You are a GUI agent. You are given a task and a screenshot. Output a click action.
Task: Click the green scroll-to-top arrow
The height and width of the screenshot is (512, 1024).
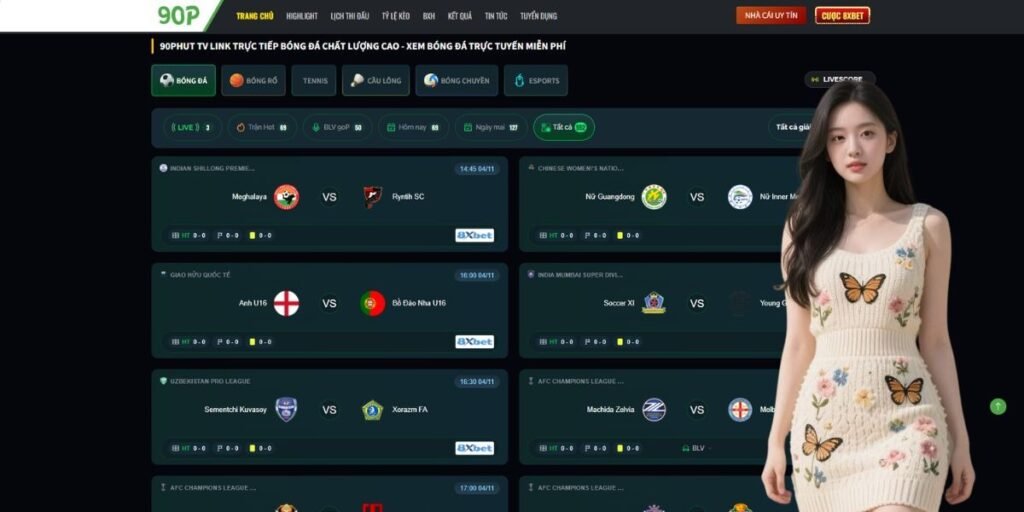point(998,406)
